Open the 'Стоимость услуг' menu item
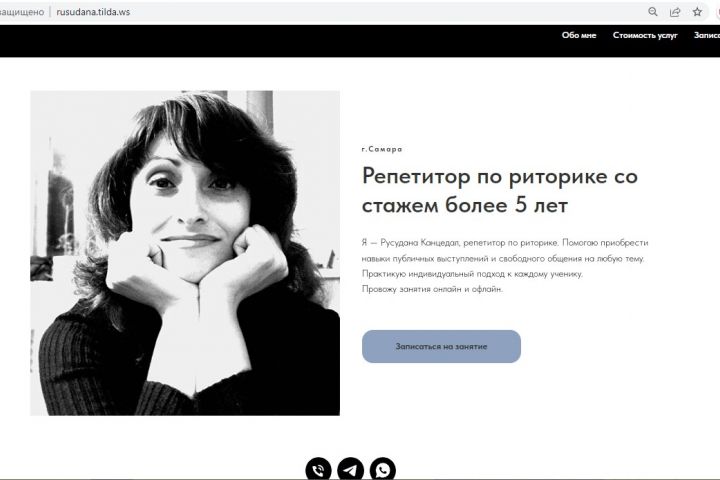The image size is (720, 480). pos(645,35)
